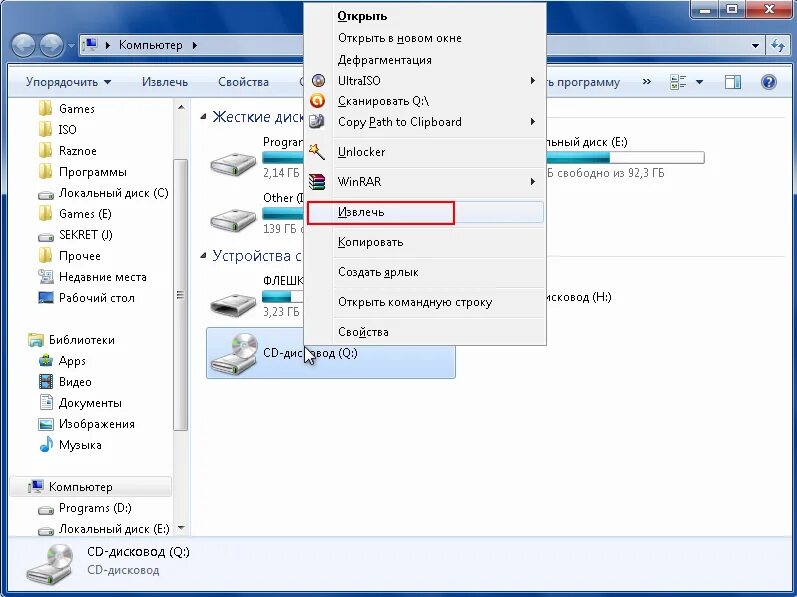Expand Copy Path to Clipboard submenu arrow
797x597 pixels.
click(x=532, y=121)
